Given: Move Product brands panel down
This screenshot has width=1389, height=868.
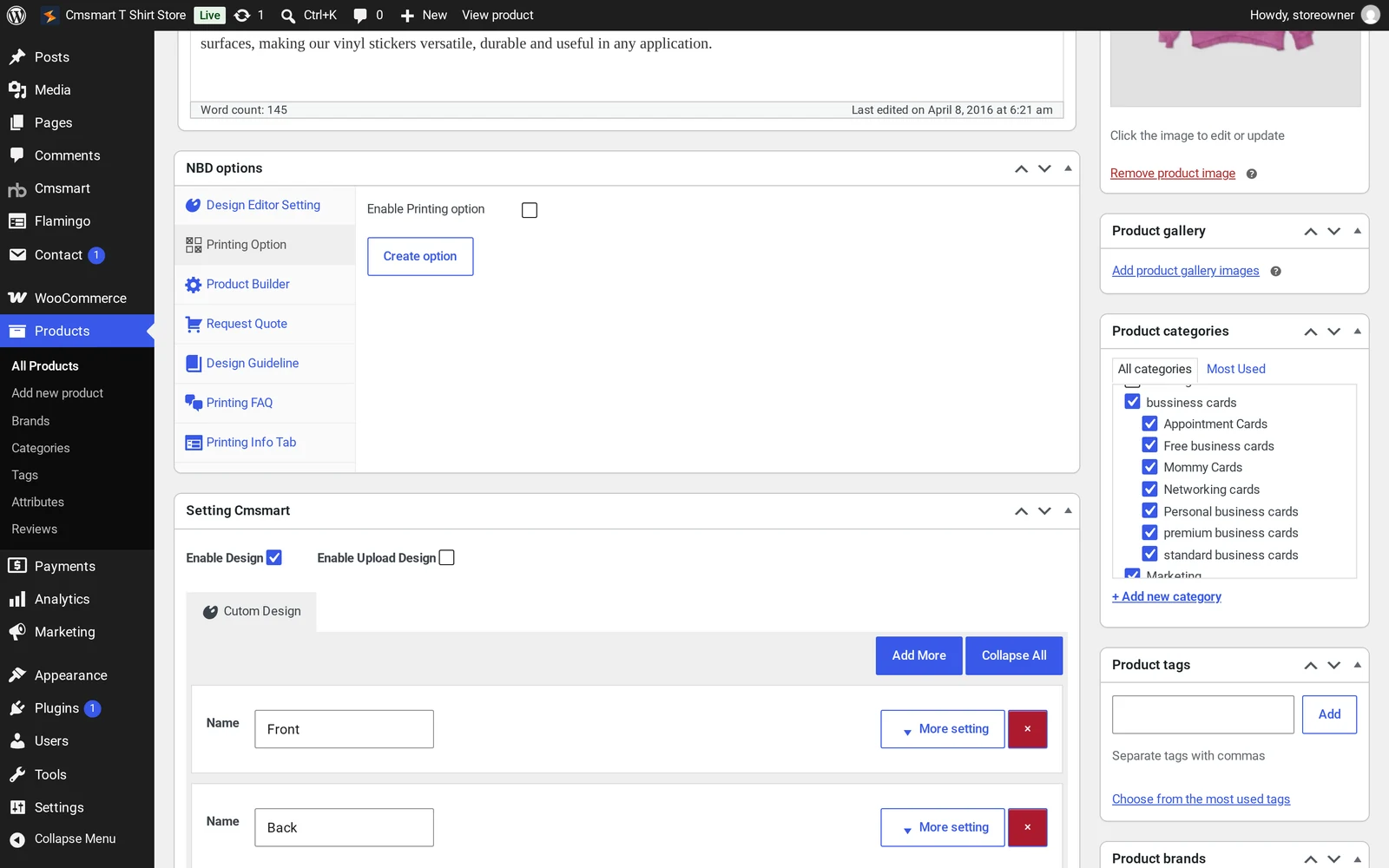Looking at the screenshot, I should point(1333,858).
